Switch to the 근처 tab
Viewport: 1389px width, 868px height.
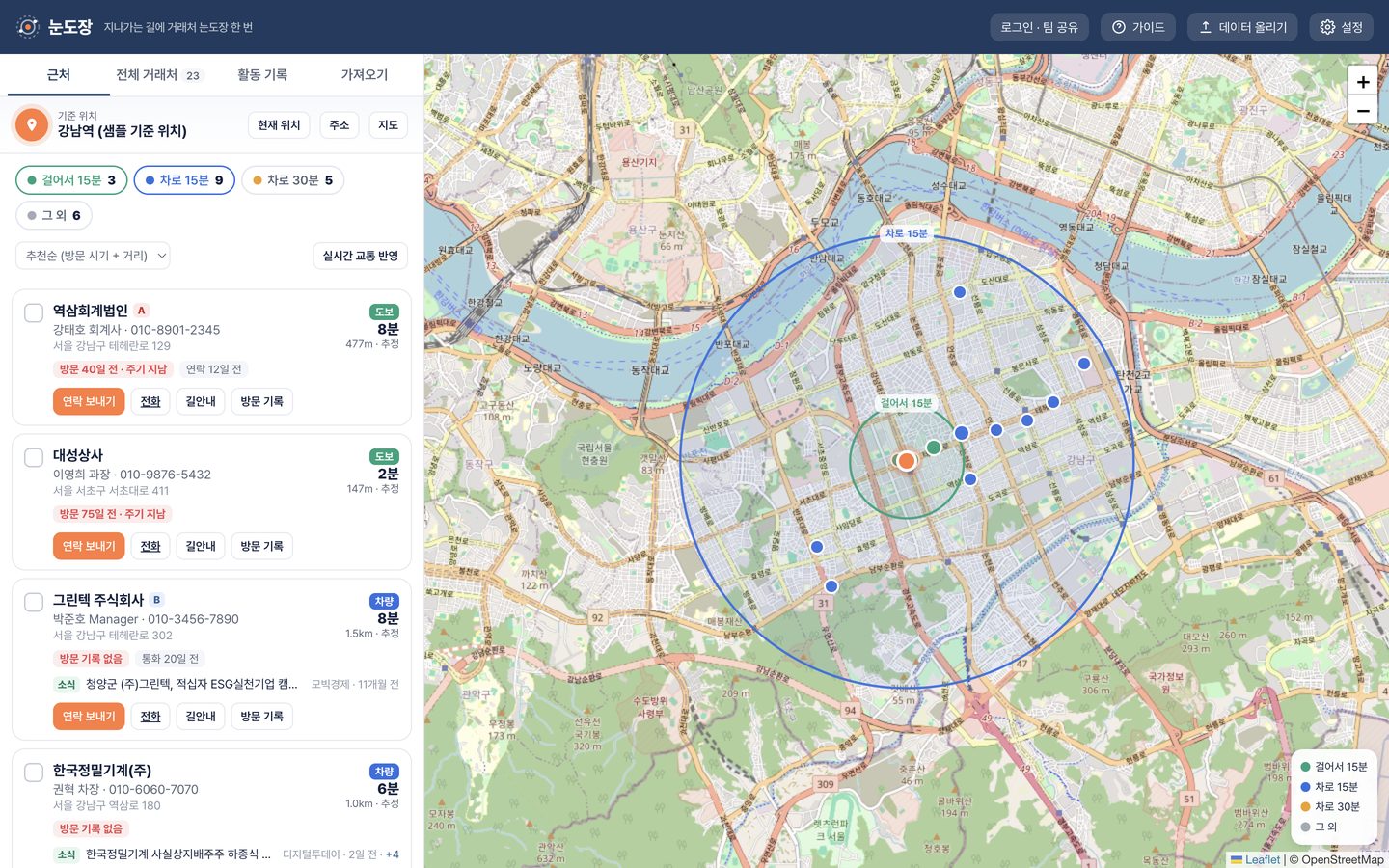point(59,74)
